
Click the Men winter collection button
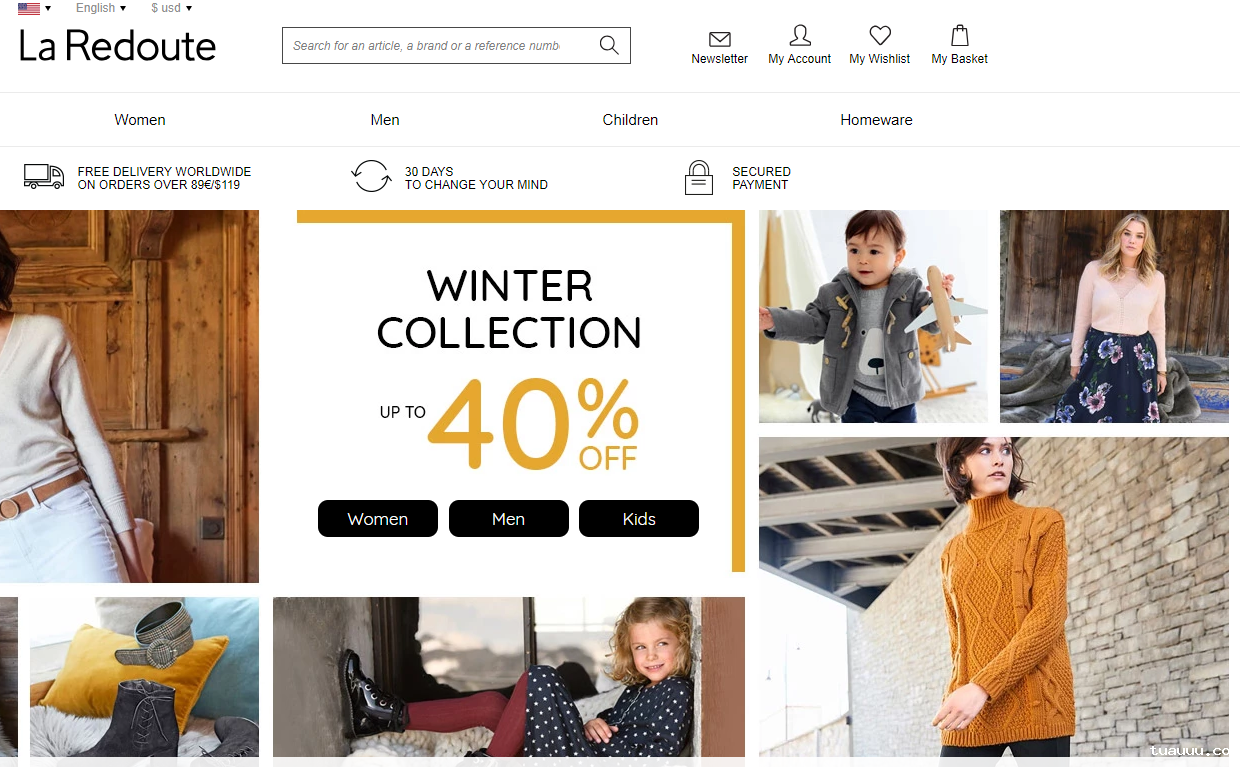(x=509, y=519)
